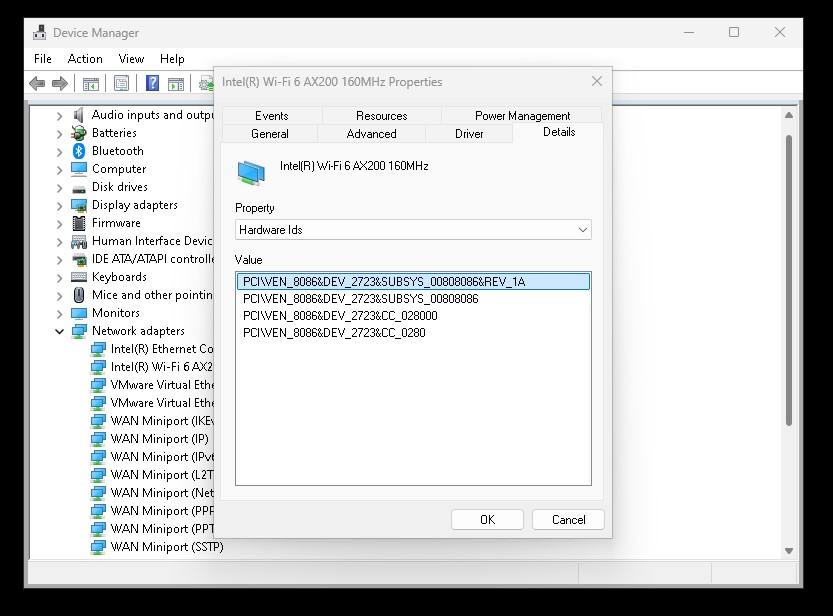Click the Device Manager title bar icon
Screen dimensions: 833x616
click(39, 32)
